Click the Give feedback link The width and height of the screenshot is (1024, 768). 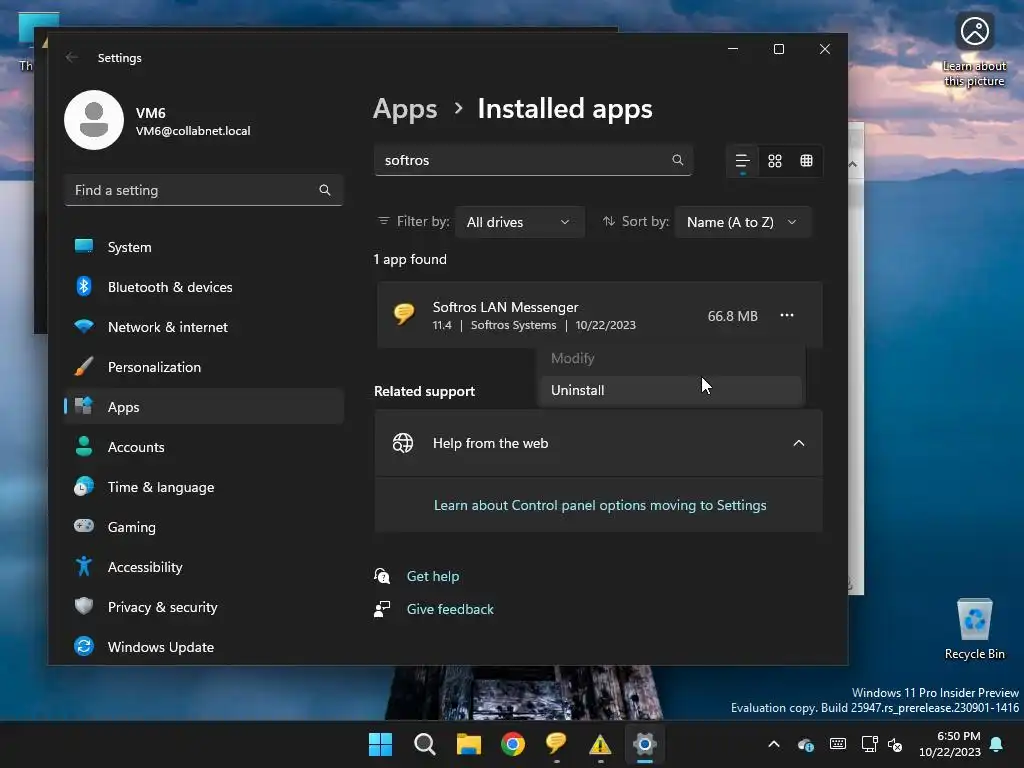[x=450, y=609]
